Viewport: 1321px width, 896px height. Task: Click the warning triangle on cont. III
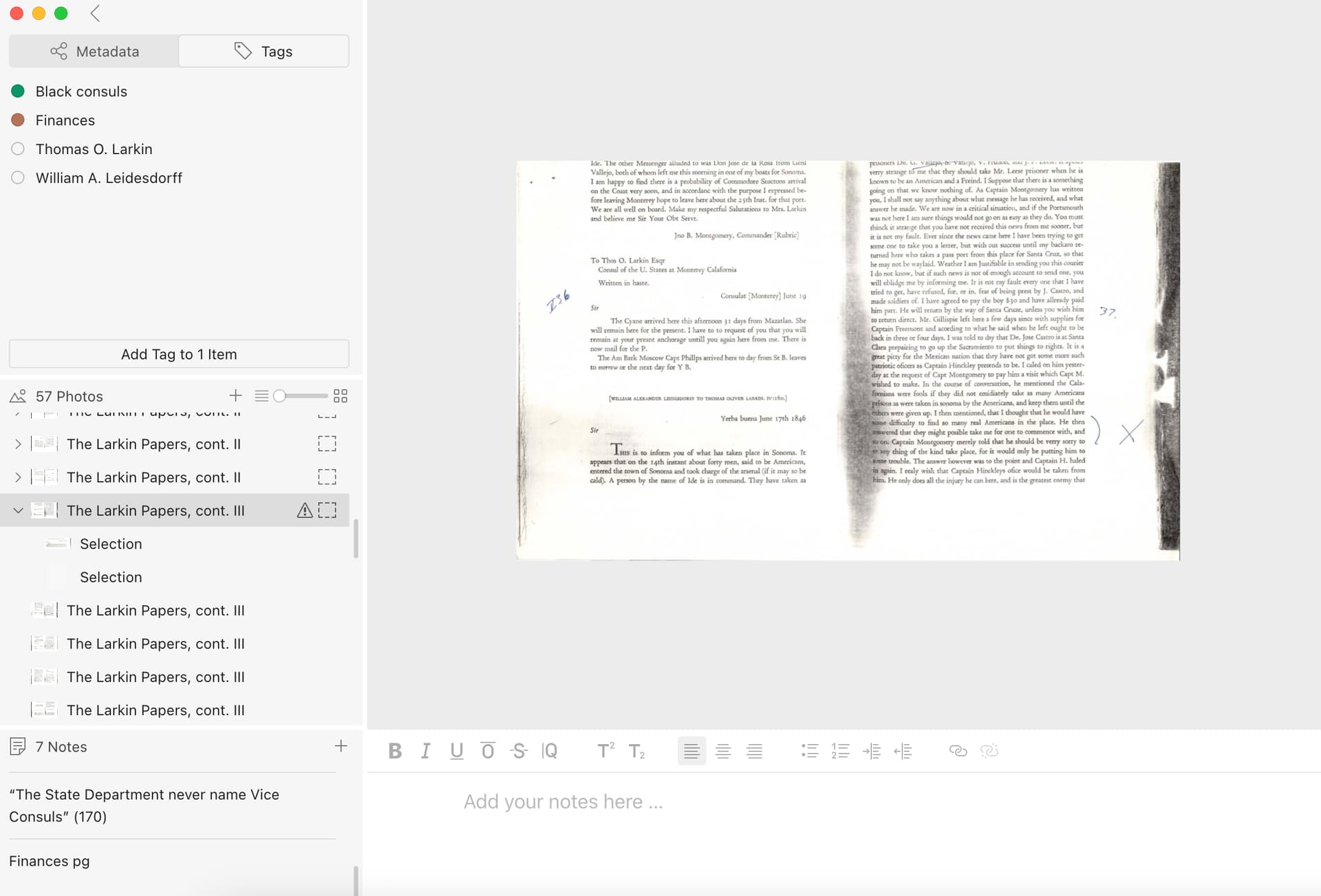click(x=304, y=510)
